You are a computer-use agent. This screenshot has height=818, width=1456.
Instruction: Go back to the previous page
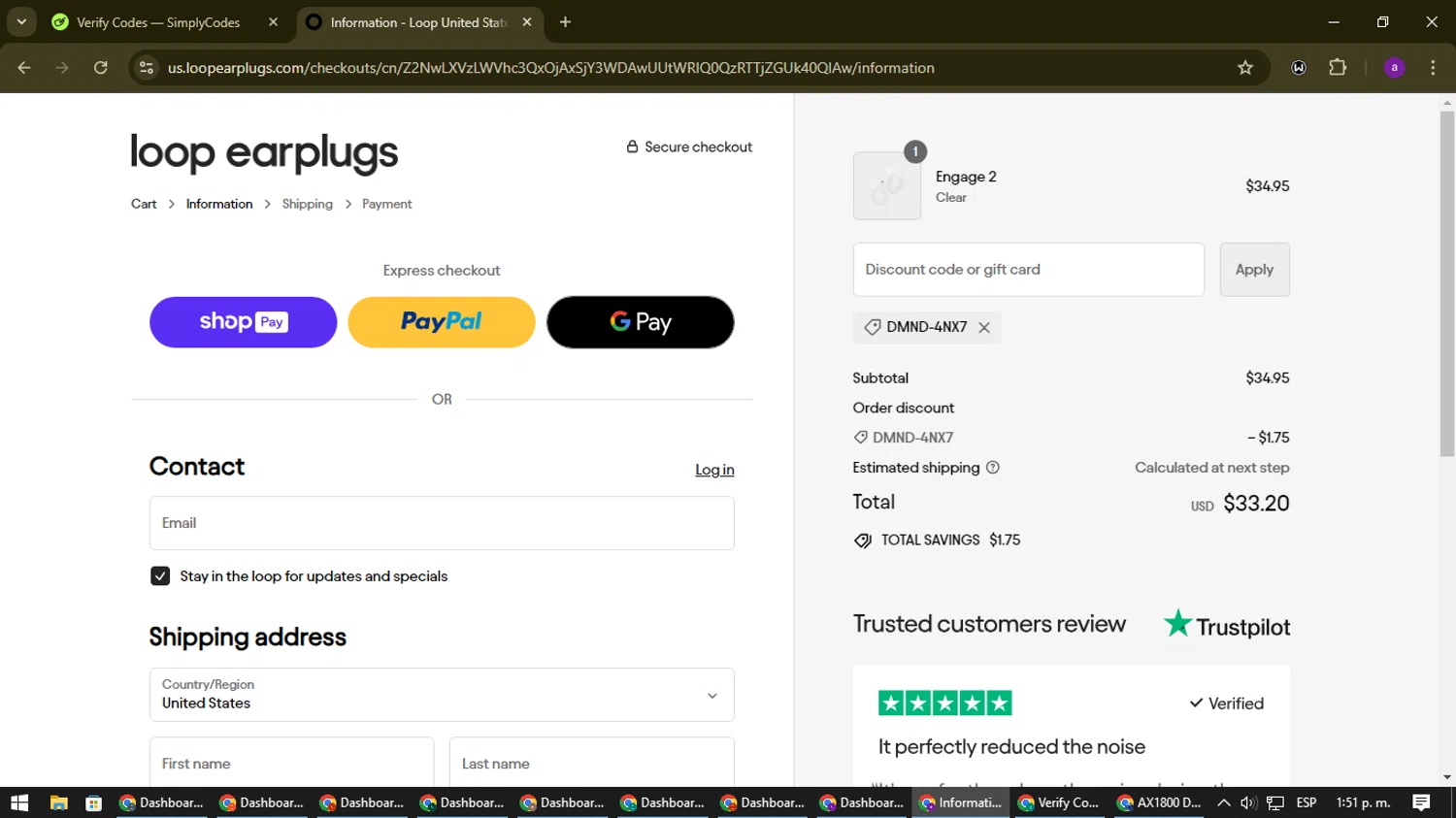(24, 68)
